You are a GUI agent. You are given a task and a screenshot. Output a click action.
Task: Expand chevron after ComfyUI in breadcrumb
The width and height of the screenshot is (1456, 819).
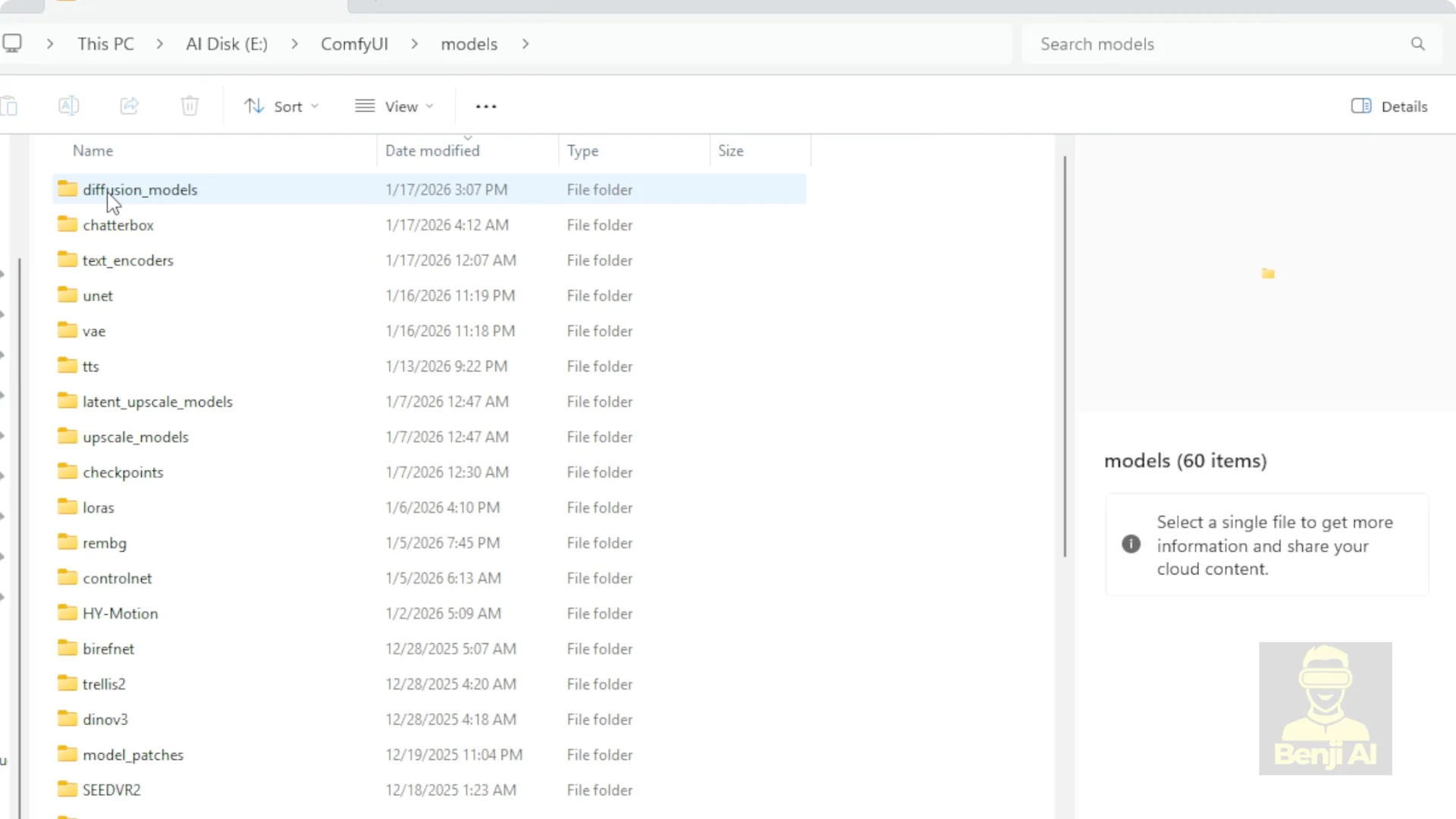coord(415,44)
